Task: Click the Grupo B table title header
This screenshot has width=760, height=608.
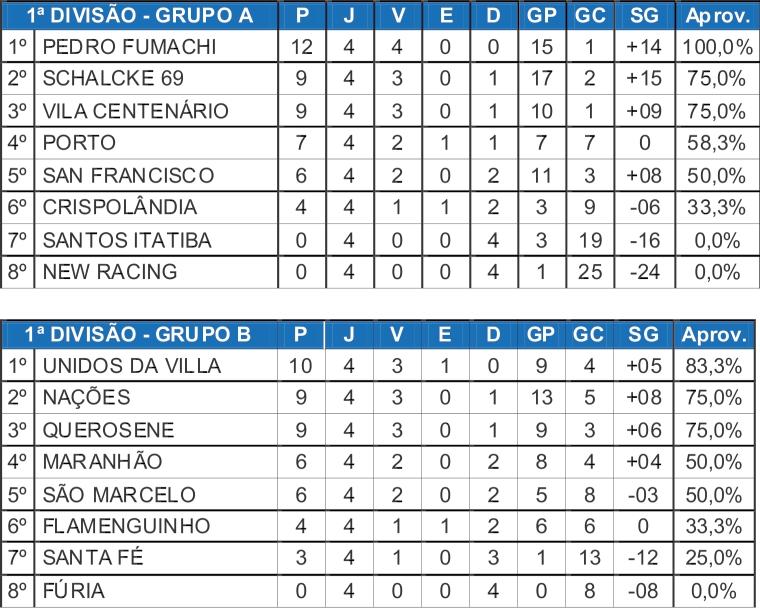Action: click(138, 334)
